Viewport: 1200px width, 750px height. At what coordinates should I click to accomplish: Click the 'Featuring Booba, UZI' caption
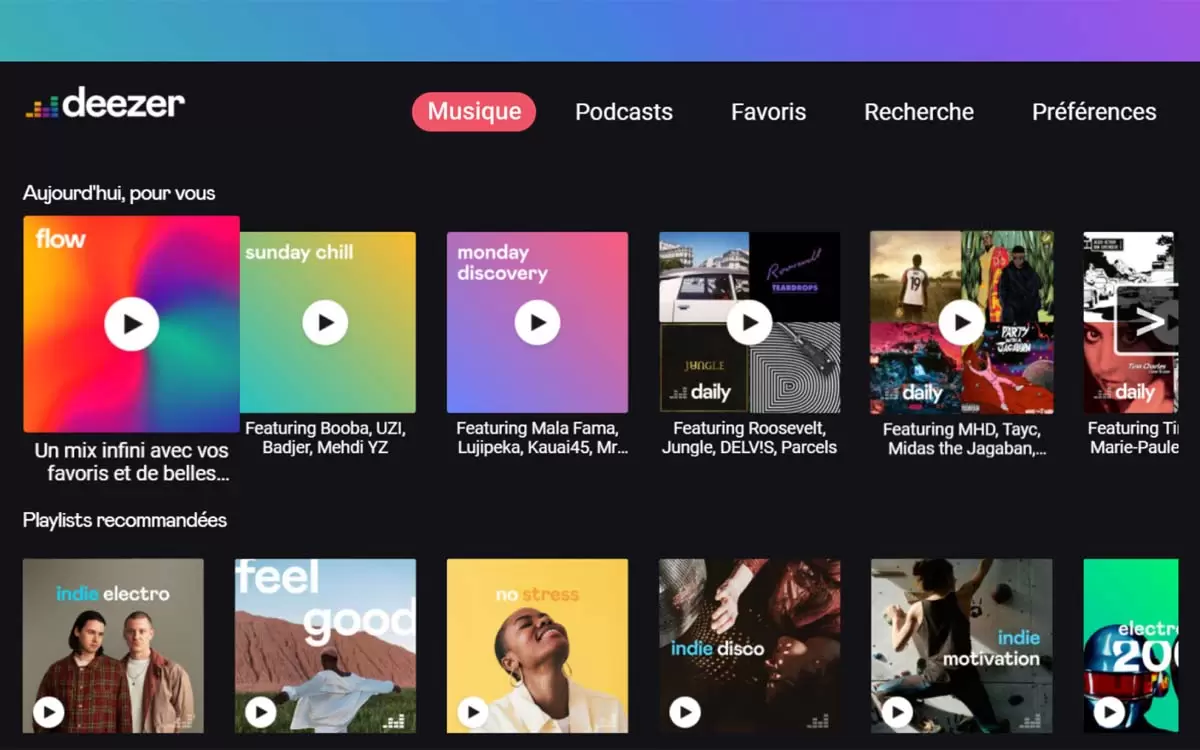[325, 438]
